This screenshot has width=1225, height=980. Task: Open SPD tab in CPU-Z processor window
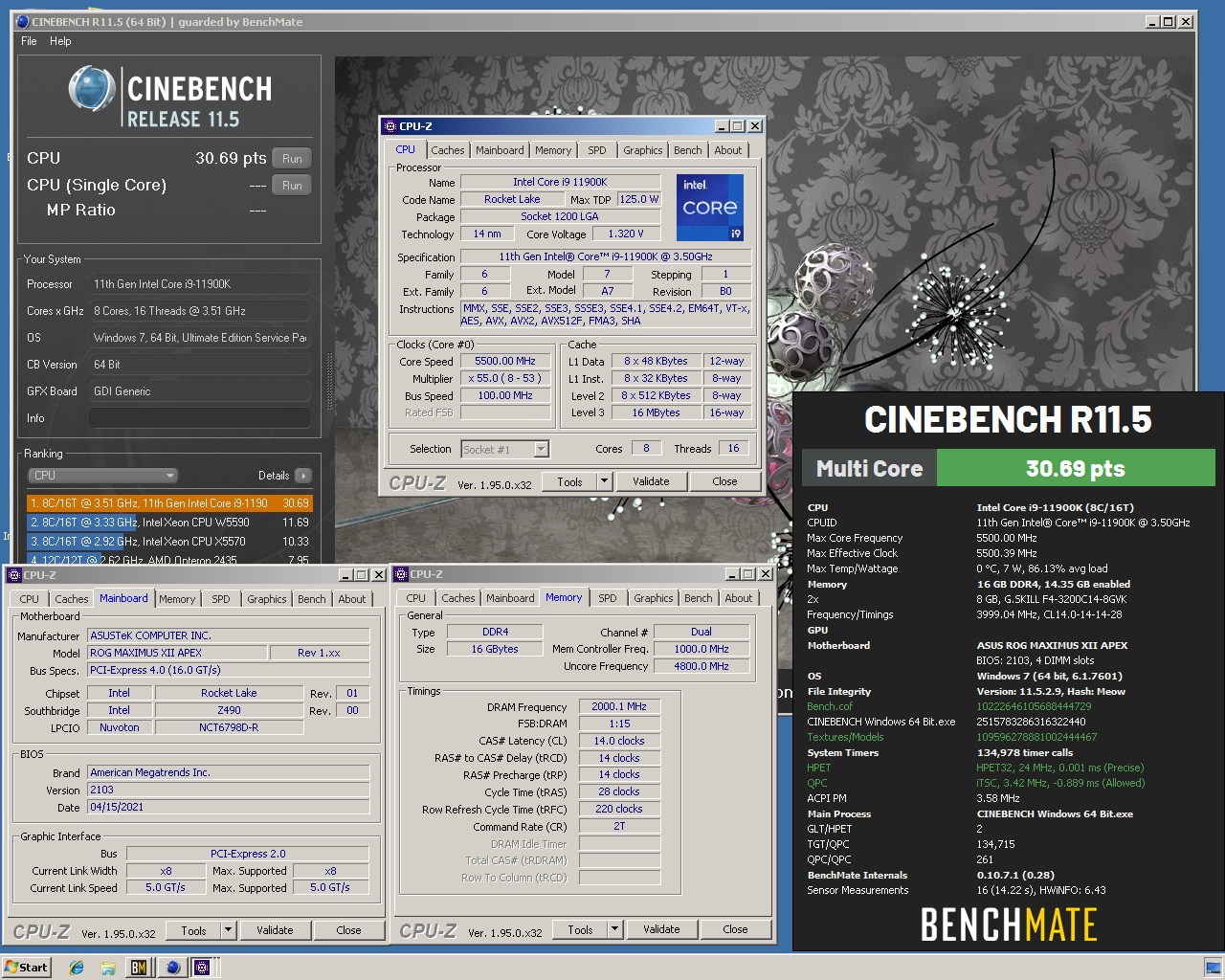pyautogui.click(x=597, y=150)
